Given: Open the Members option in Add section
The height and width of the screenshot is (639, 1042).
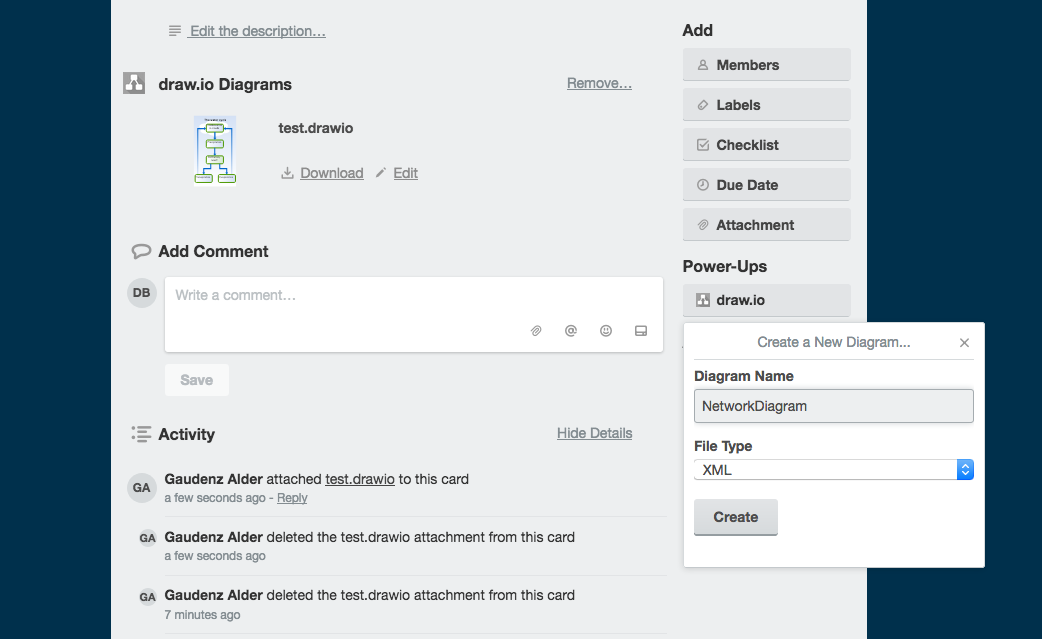Looking at the screenshot, I should pyautogui.click(x=766, y=65).
